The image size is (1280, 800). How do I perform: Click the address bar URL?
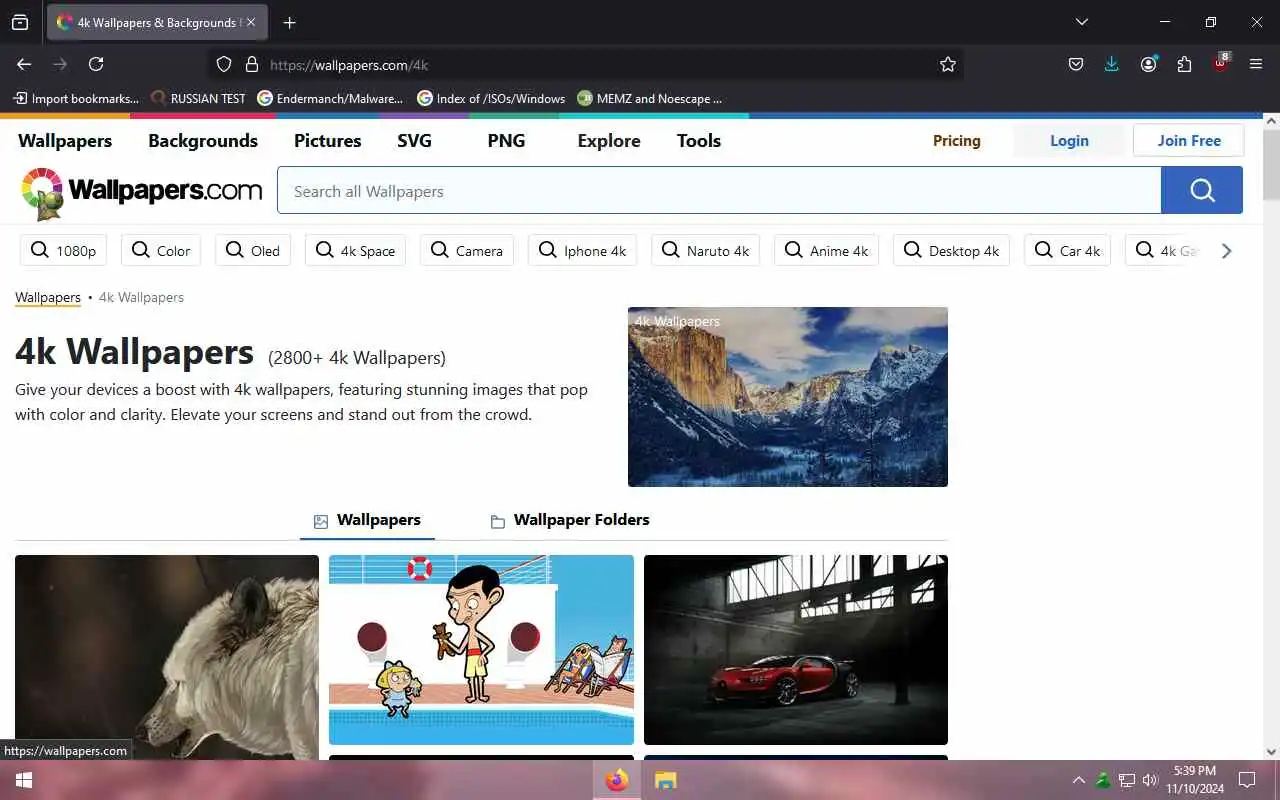tap(349, 65)
